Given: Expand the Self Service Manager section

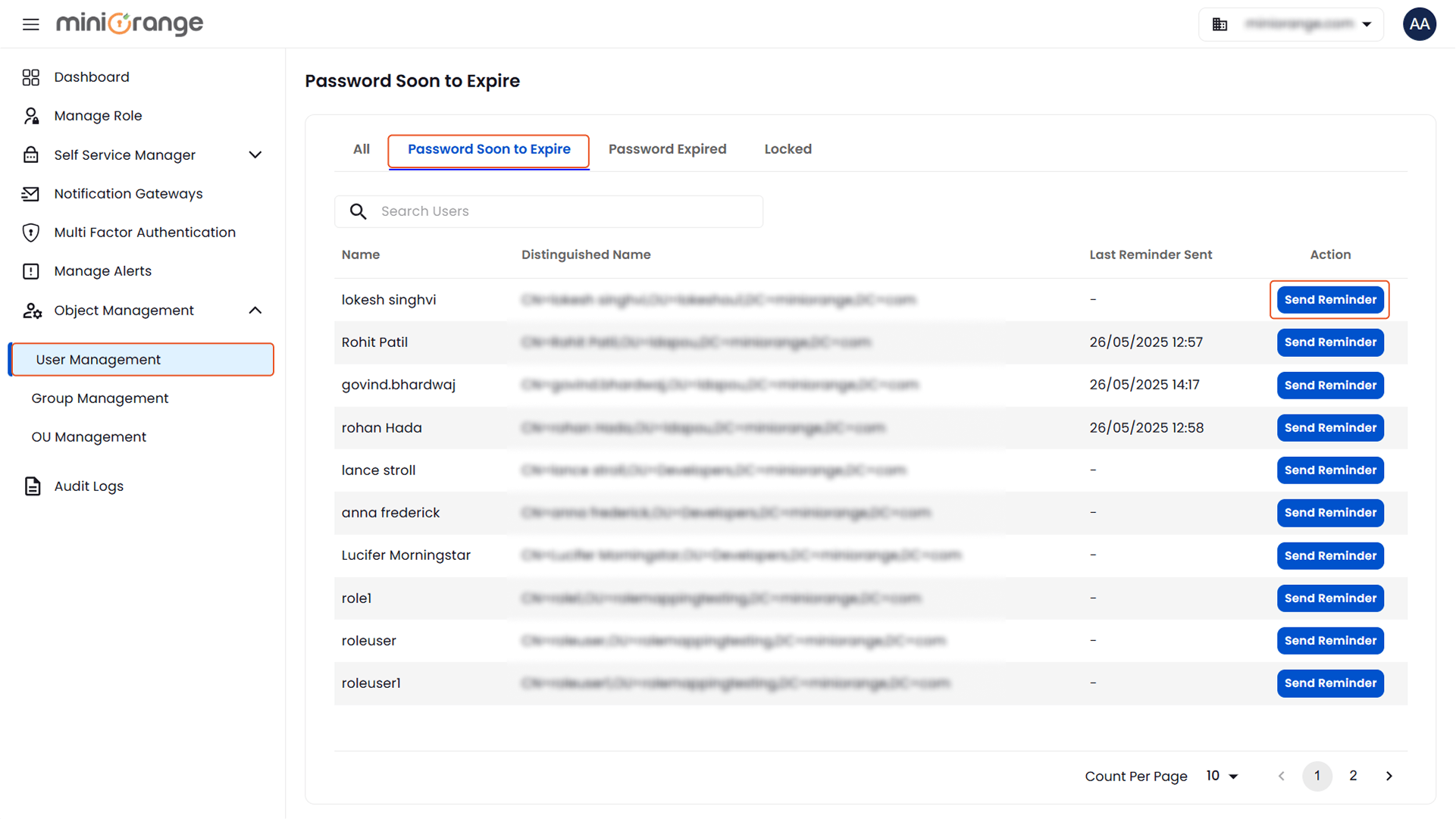Looking at the screenshot, I should [255, 155].
